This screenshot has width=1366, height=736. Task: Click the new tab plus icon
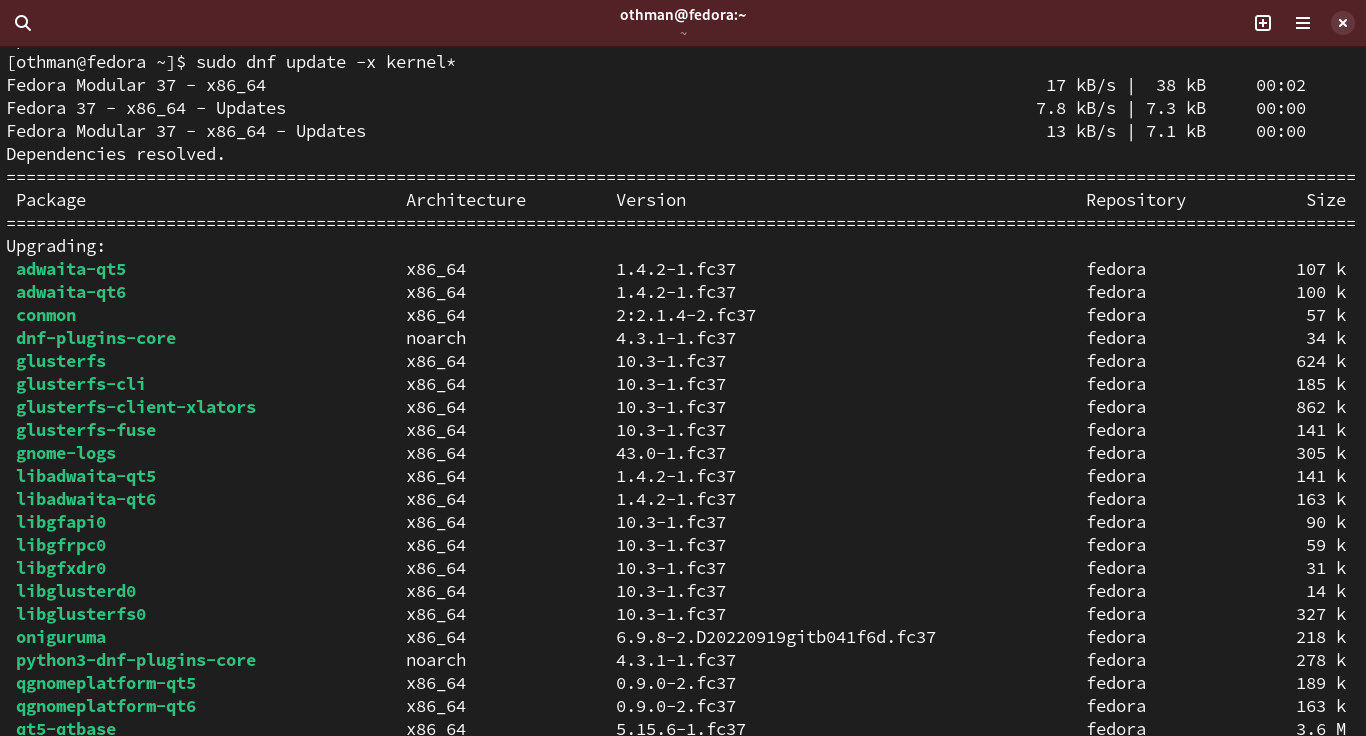point(1263,23)
